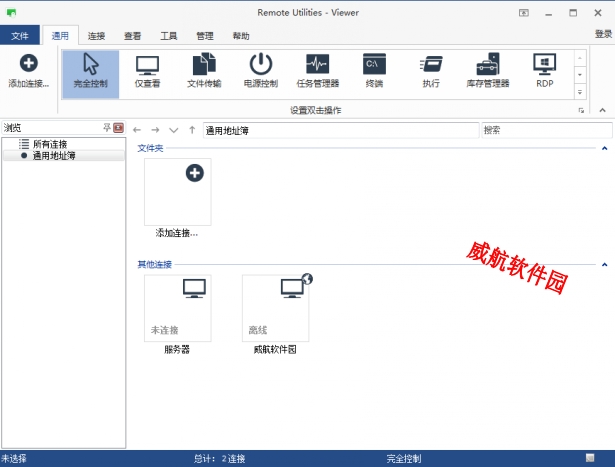Select the 威航软件园 offline connection thumbnail
615x467 pixels.
(x=276, y=308)
